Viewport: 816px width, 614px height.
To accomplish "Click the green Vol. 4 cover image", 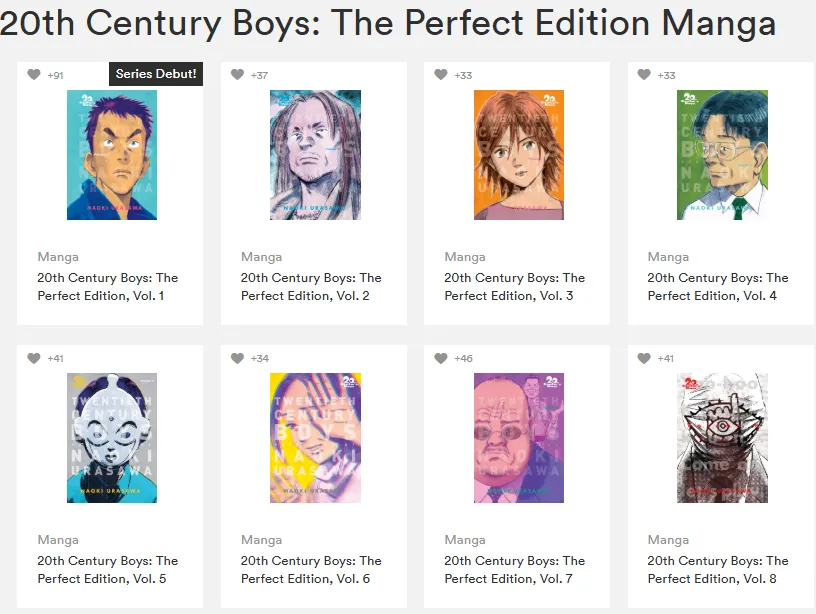I will tap(722, 155).
